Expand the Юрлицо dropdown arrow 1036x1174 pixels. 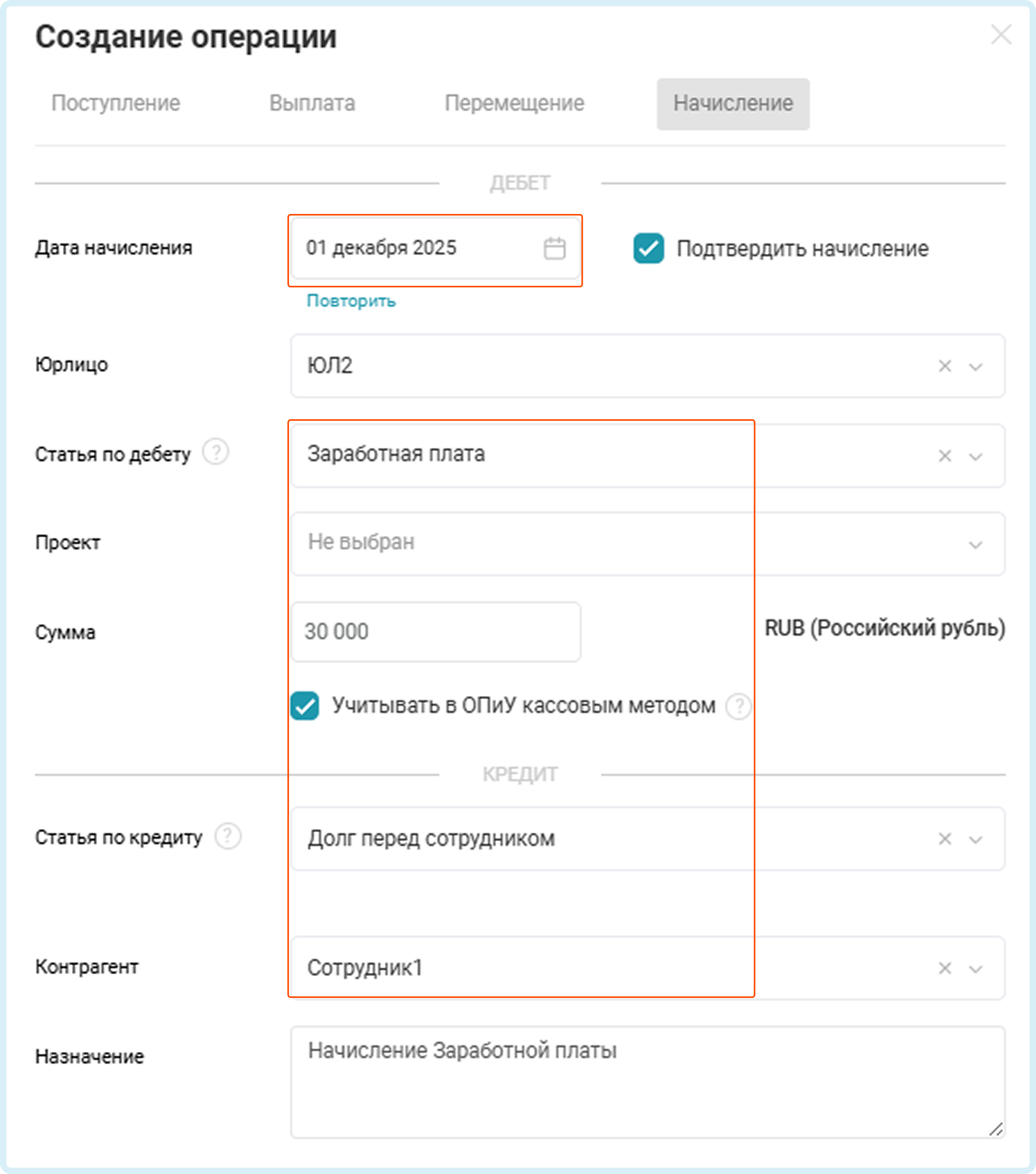click(976, 366)
